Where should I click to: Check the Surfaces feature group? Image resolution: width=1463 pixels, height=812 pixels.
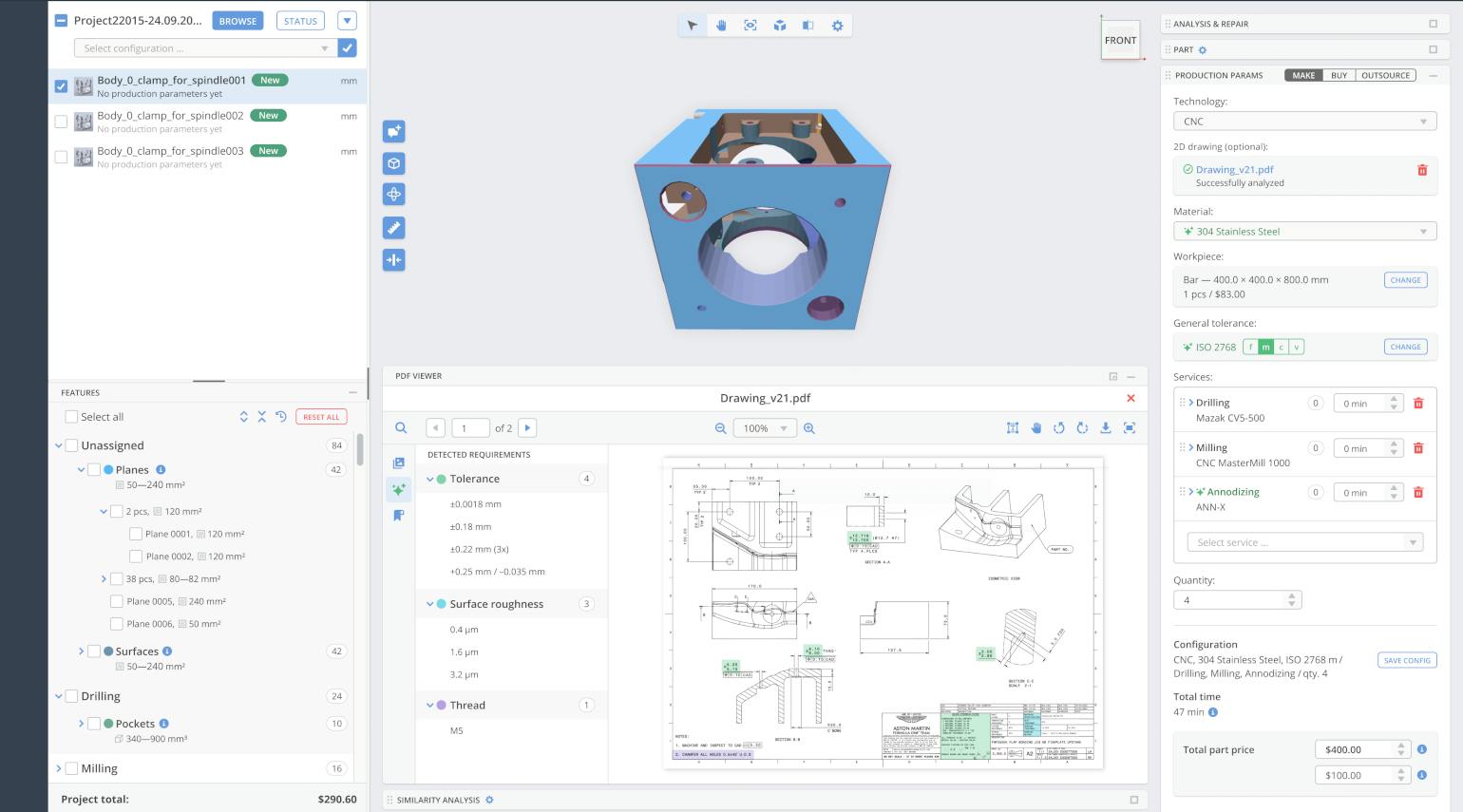coord(94,651)
